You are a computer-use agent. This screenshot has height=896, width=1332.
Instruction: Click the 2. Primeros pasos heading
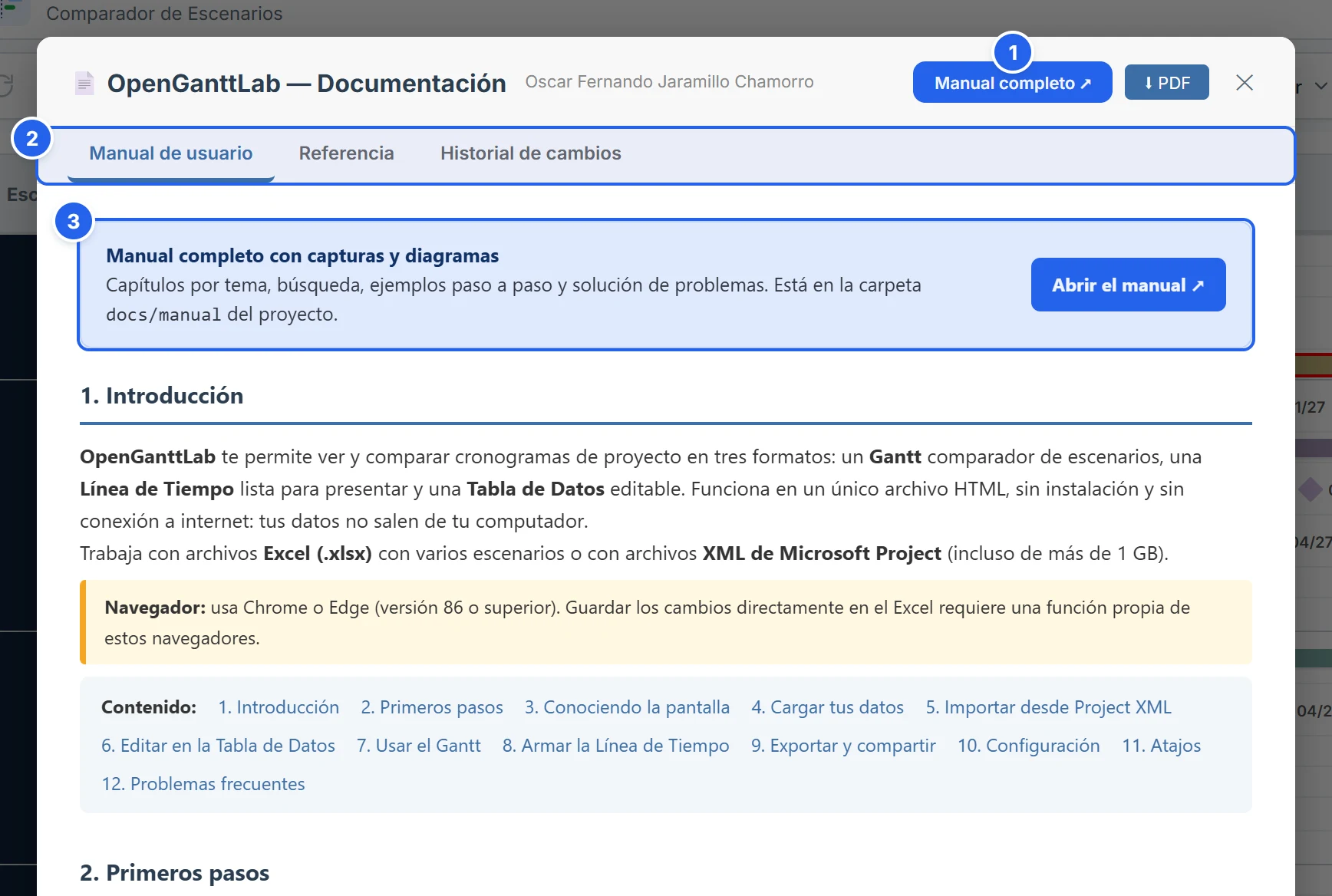[174, 873]
